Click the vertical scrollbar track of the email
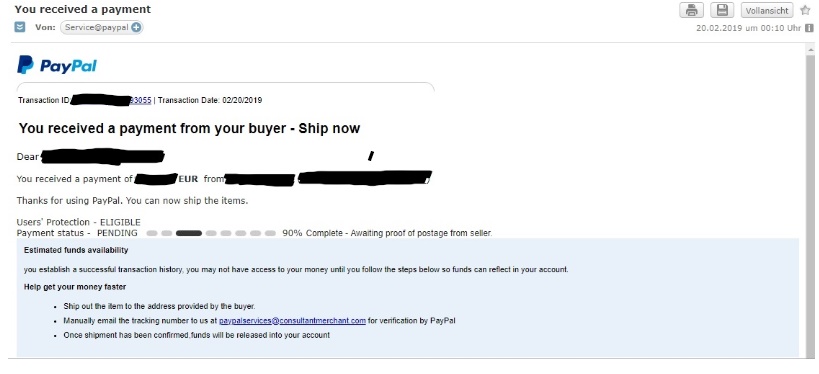The image size is (819, 374). 810,204
